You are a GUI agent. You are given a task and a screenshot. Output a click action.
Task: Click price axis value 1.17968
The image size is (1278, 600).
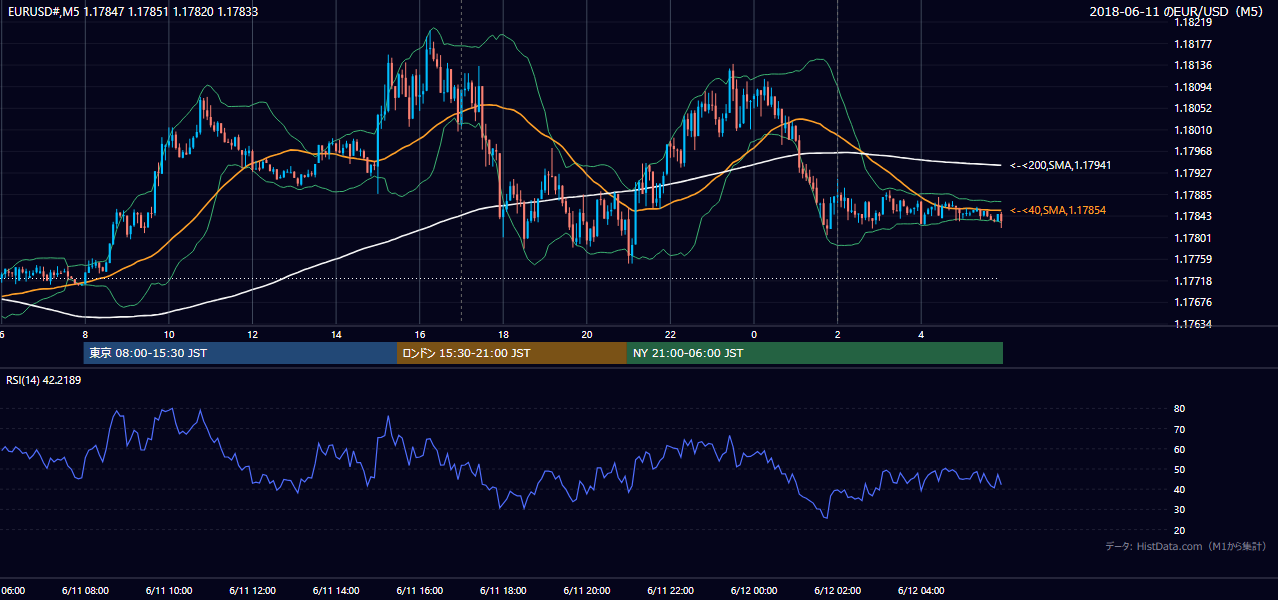1193,151
